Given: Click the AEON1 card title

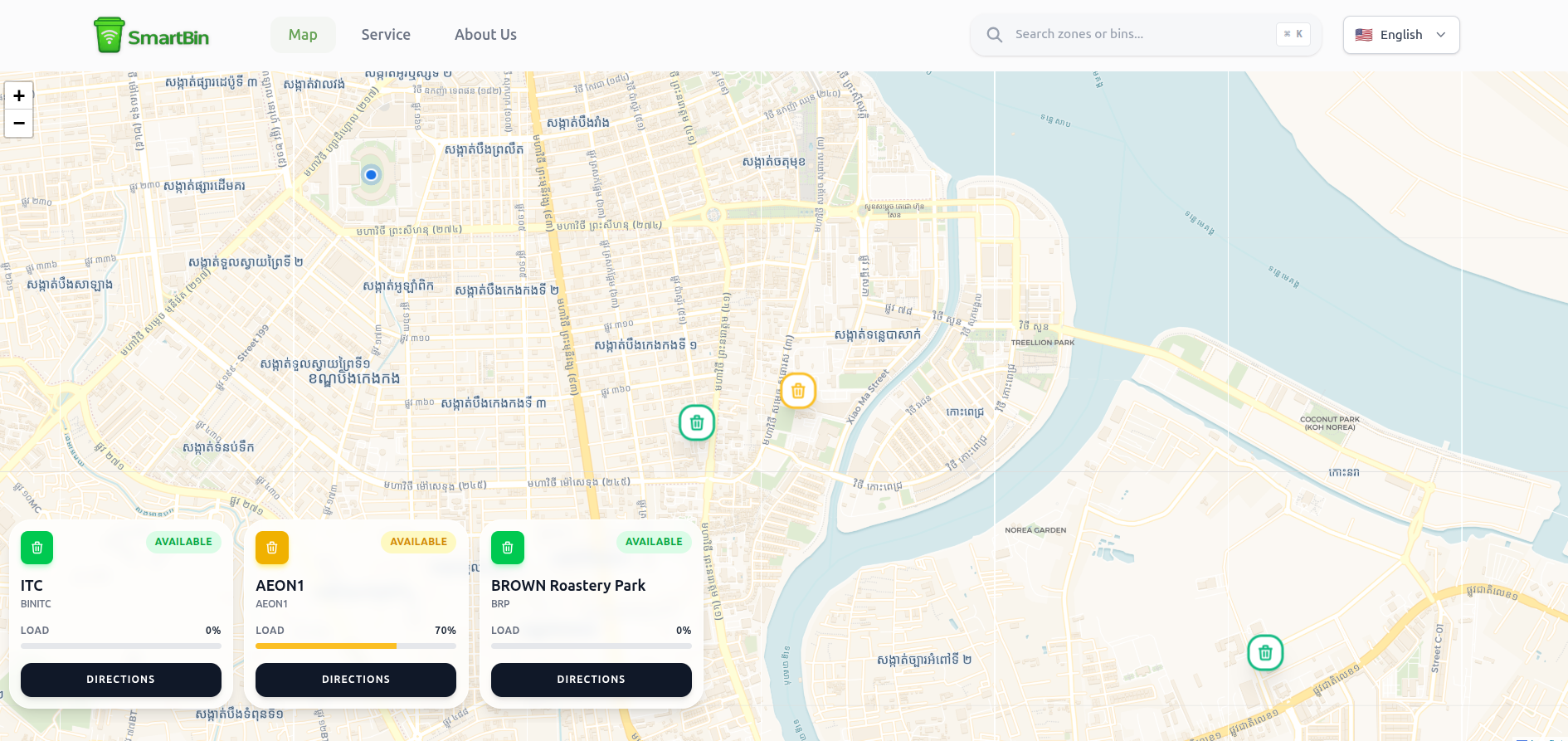Looking at the screenshot, I should coord(280,586).
